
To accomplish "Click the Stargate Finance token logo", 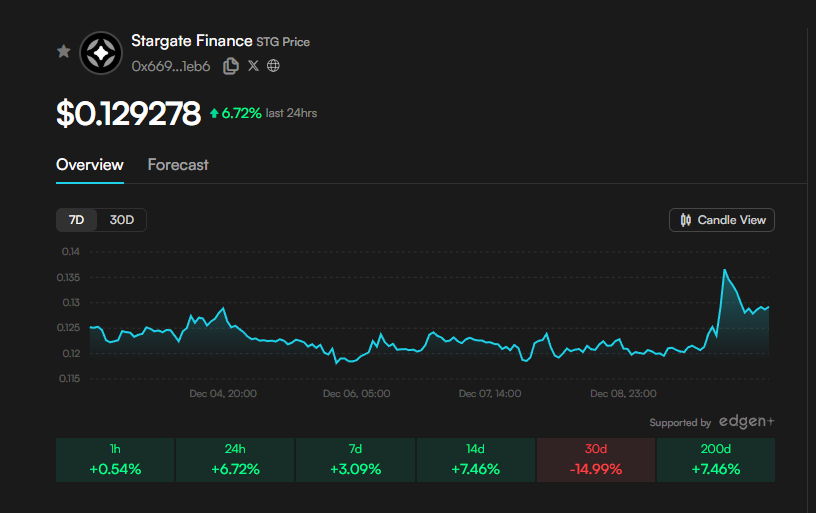I will (x=101, y=53).
